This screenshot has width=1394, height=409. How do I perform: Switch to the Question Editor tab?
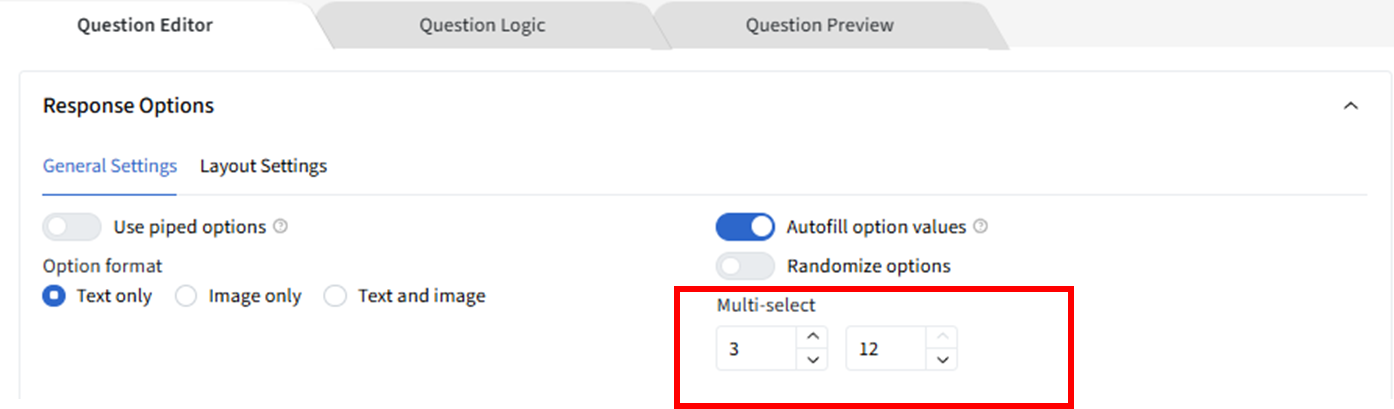pyautogui.click(x=145, y=25)
